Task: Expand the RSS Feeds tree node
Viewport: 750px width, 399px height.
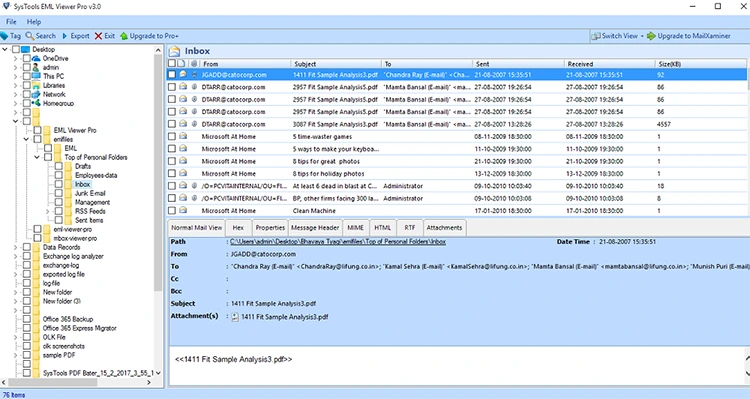Action: click(47, 211)
